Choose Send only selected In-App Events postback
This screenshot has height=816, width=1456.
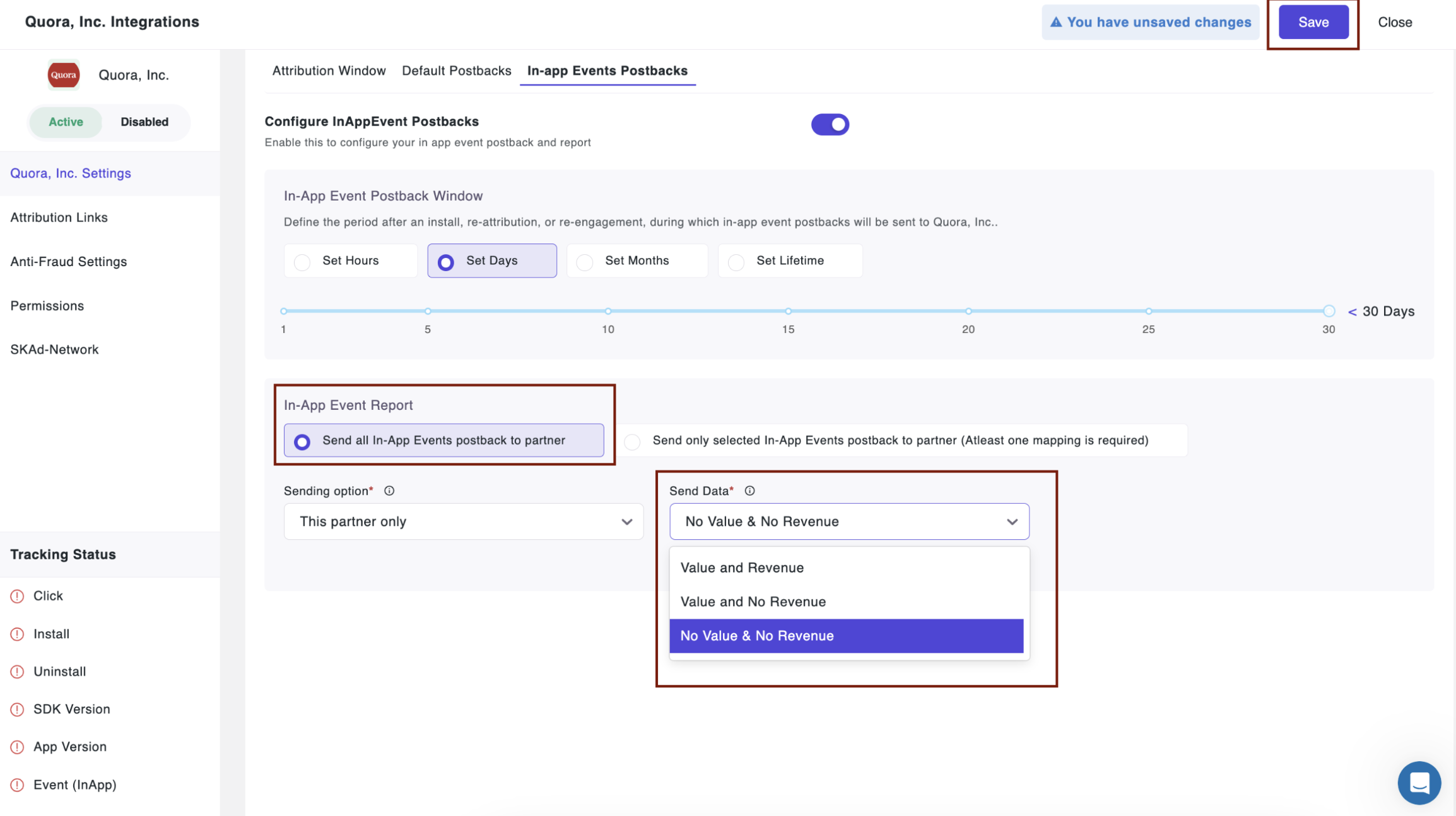pyautogui.click(x=900, y=440)
